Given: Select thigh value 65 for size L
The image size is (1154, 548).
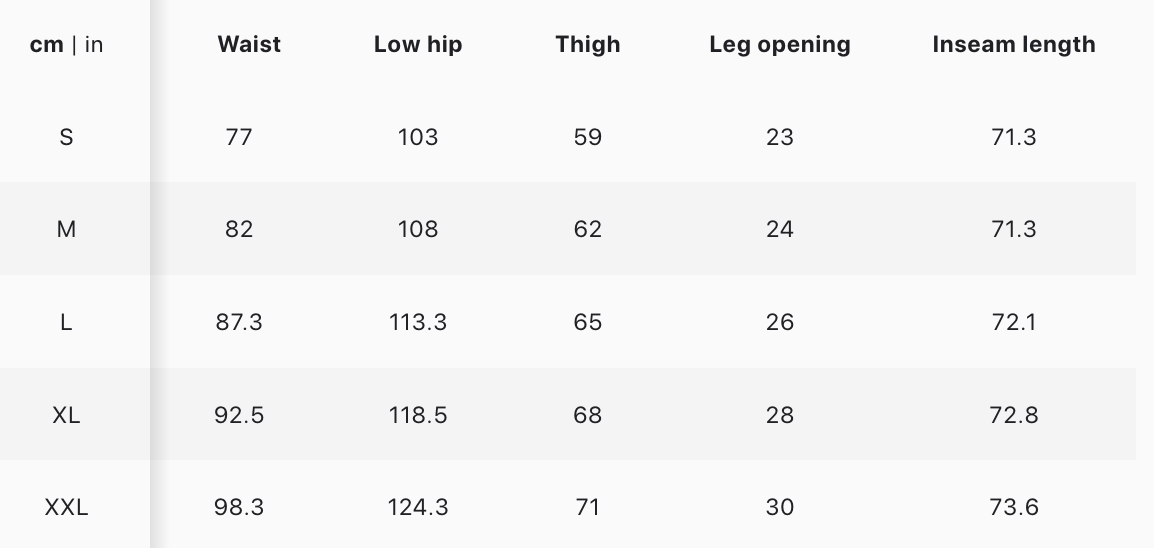Looking at the screenshot, I should pyautogui.click(x=588, y=322).
